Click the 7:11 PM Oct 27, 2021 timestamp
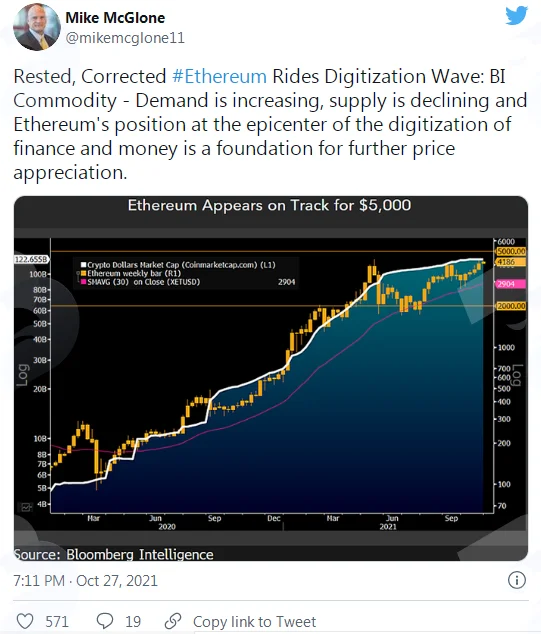Image resolution: width=541 pixels, height=634 pixels. tap(85, 581)
